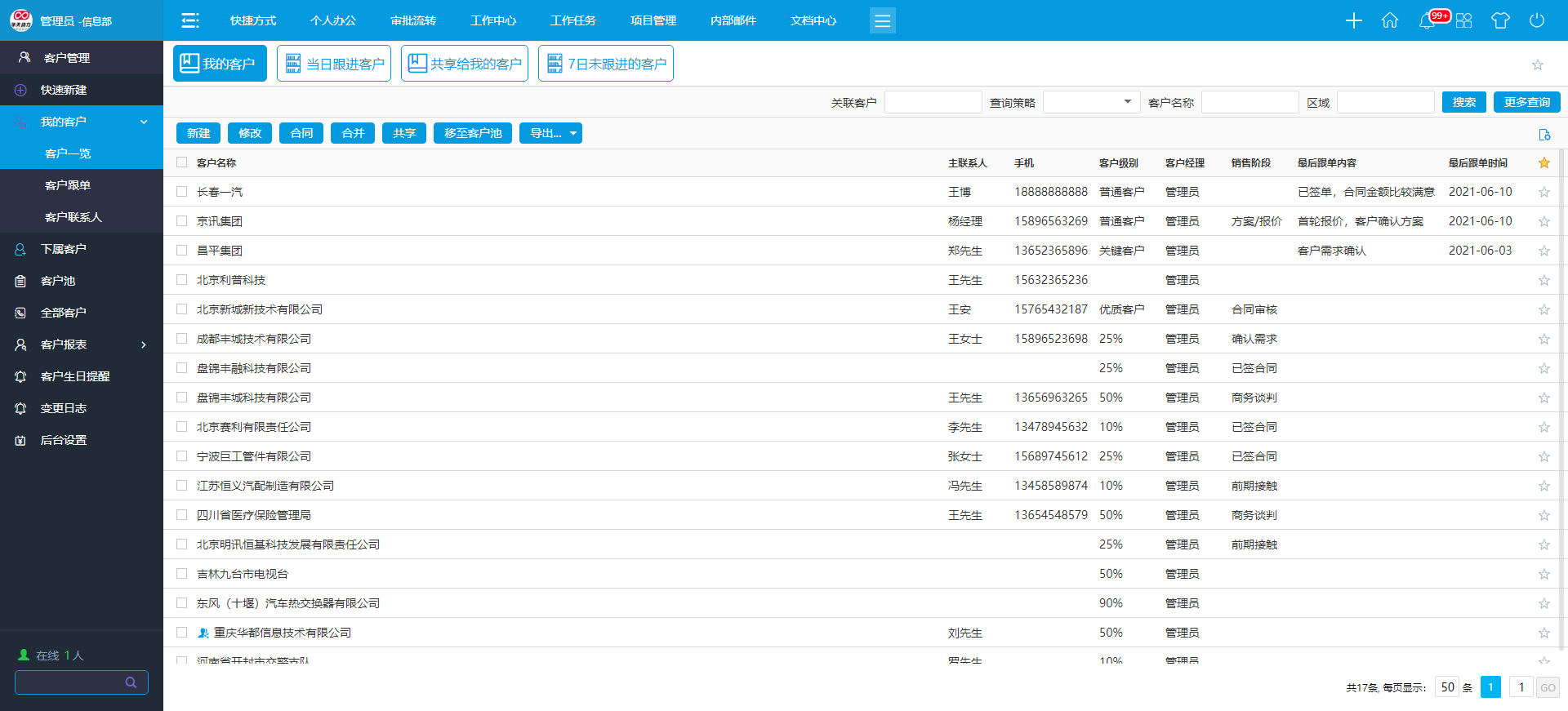
Task: Click the 搜索 button
Action: coord(1463,102)
